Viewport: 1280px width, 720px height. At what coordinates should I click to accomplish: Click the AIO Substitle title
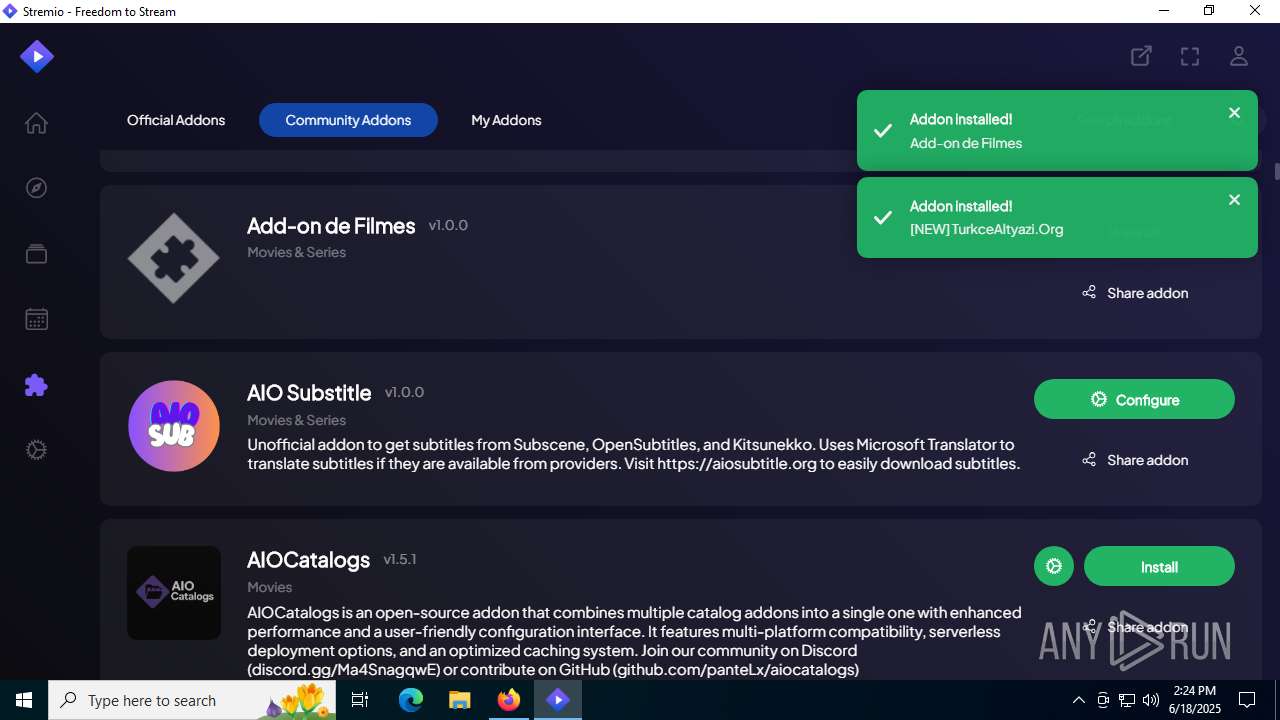[x=309, y=393]
